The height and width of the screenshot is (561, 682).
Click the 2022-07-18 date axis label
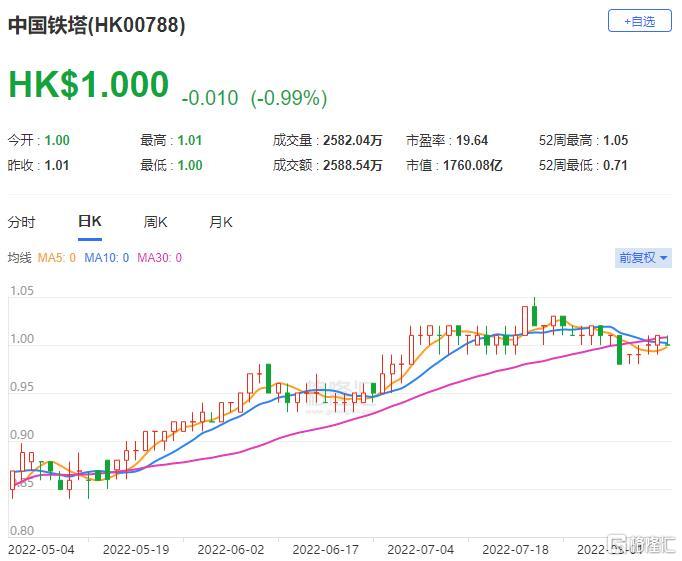click(515, 550)
